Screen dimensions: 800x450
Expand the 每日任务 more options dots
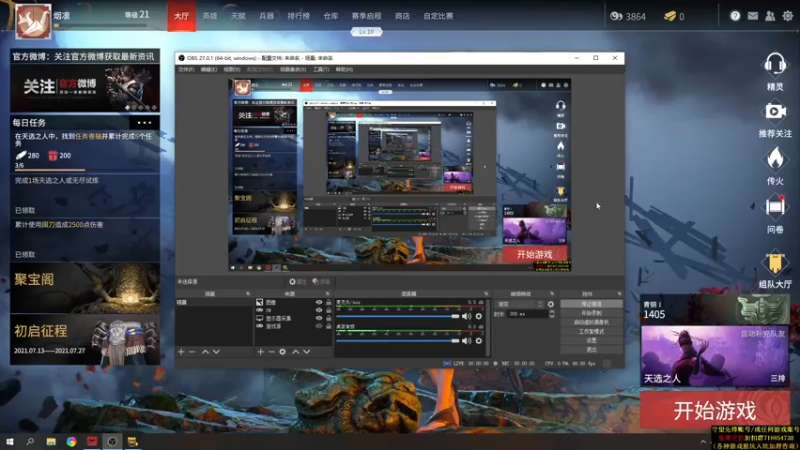click(143, 122)
